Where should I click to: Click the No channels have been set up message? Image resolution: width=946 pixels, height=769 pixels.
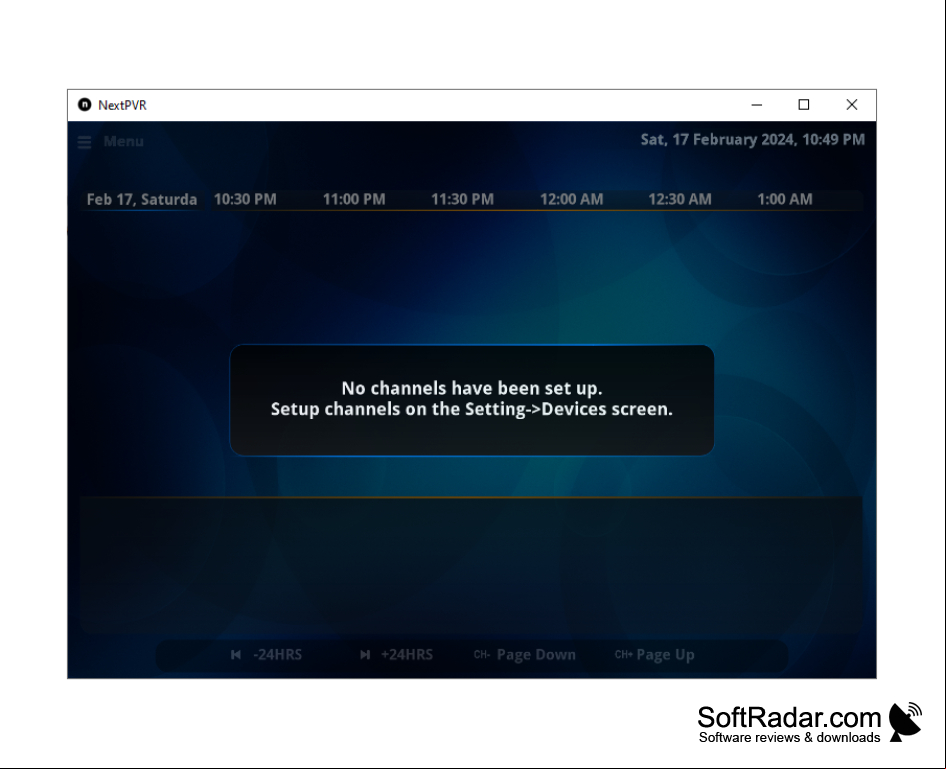[x=472, y=399]
